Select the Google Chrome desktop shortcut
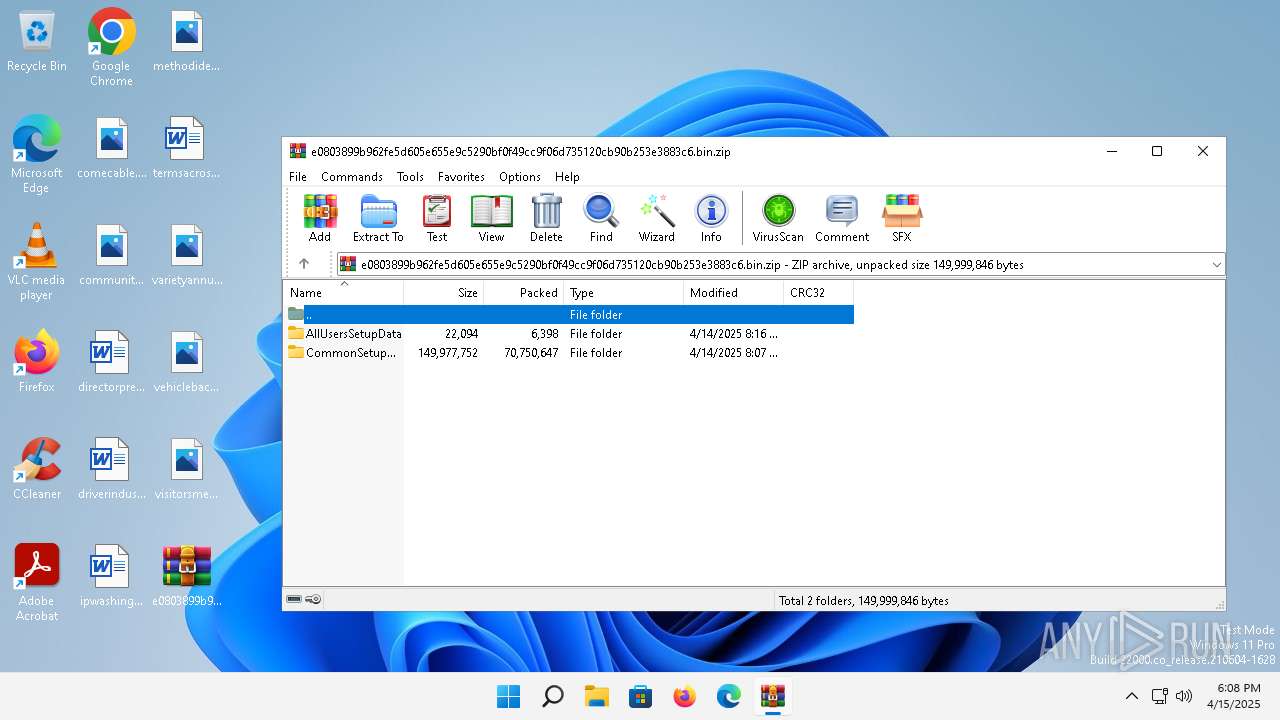1280x720 pixels. (x=111, y=47)
